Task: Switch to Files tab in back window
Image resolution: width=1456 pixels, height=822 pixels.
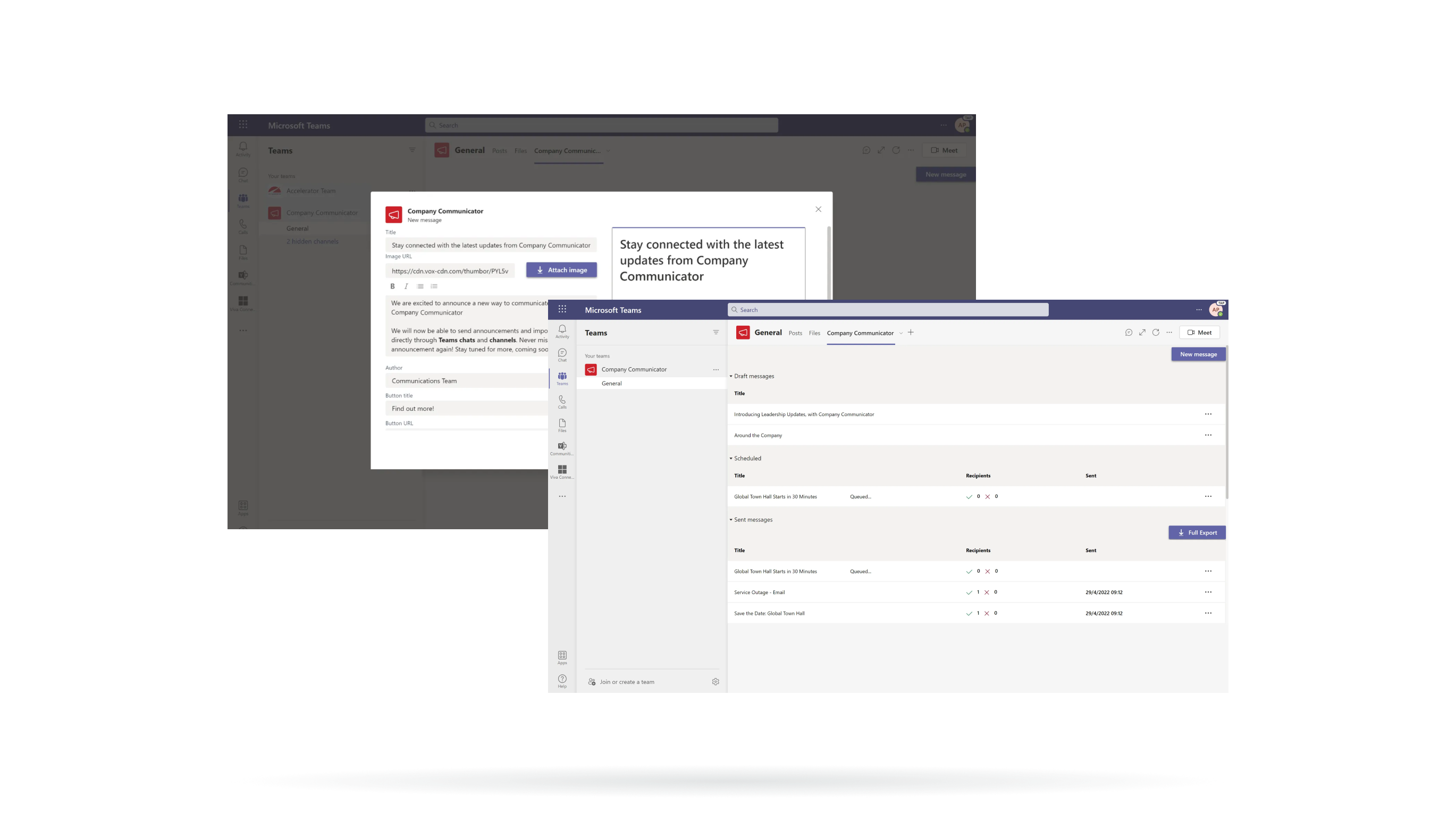Action: click(x=520, y=151)
